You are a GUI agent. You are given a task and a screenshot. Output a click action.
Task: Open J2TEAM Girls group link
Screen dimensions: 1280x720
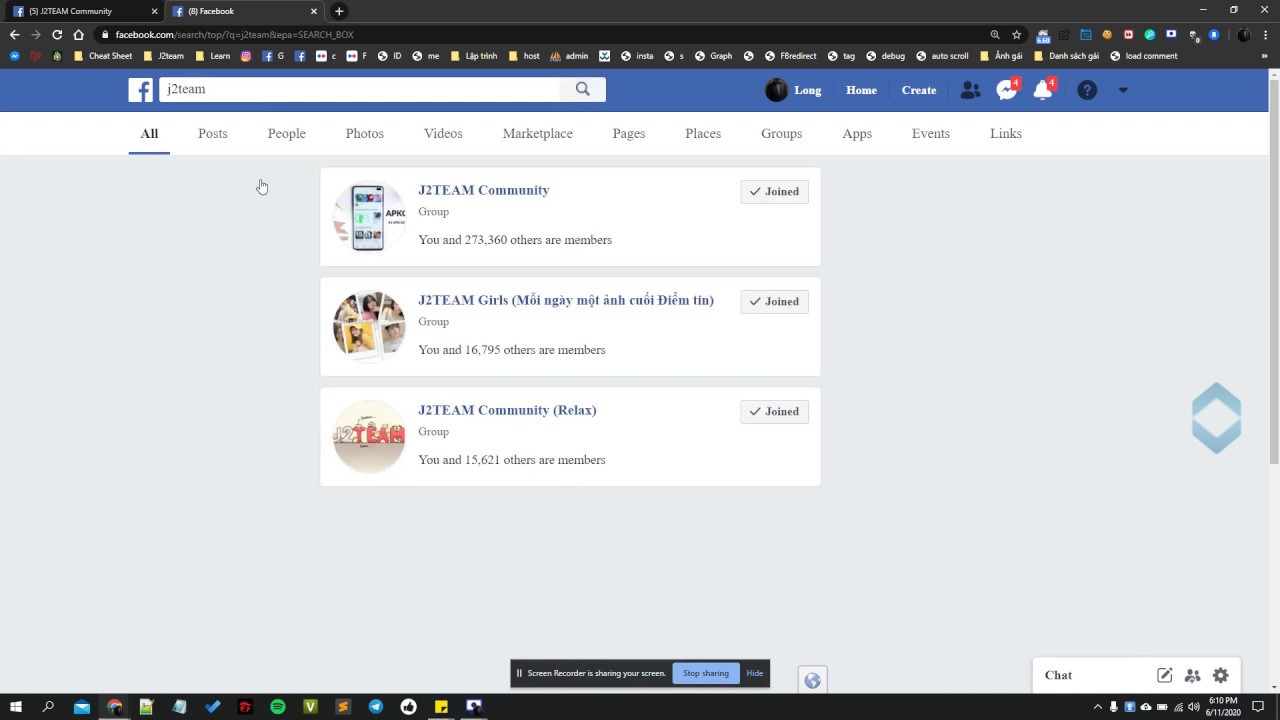coord(566,300)
